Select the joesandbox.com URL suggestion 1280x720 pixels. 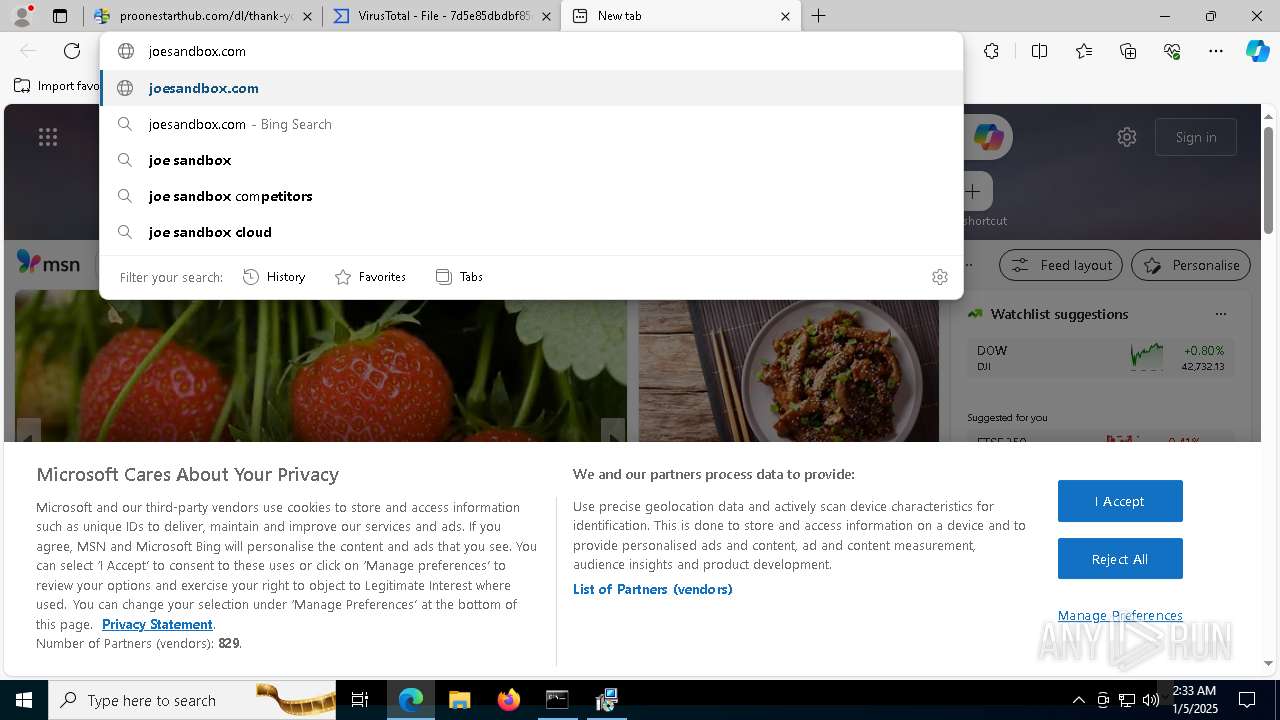(531, 88)
